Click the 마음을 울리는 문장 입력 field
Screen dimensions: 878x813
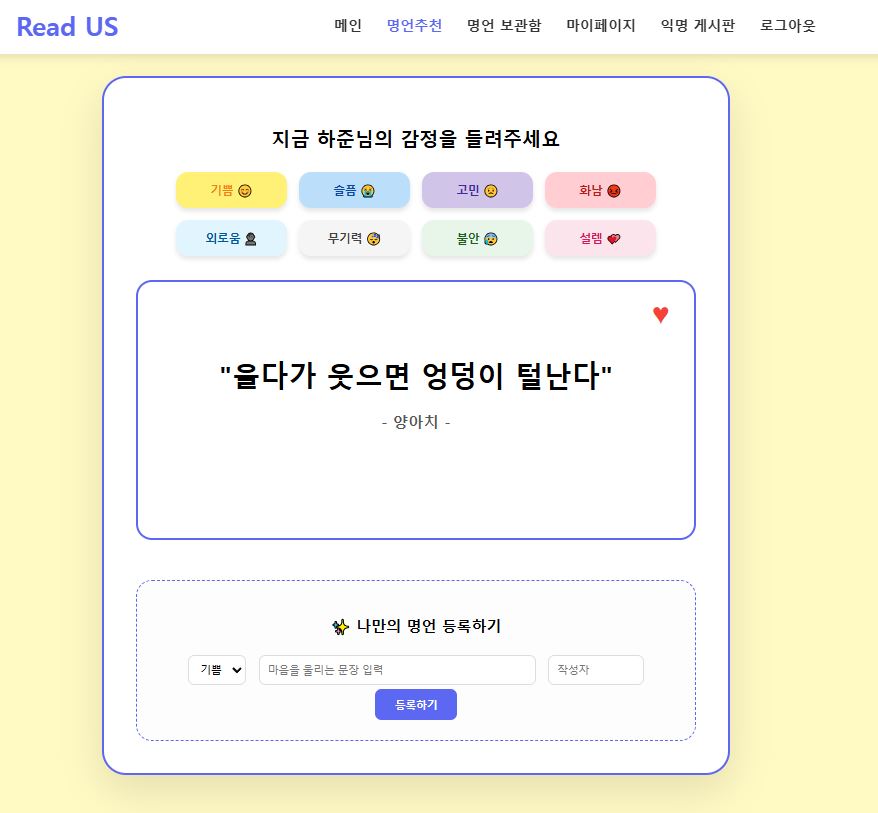397,670
